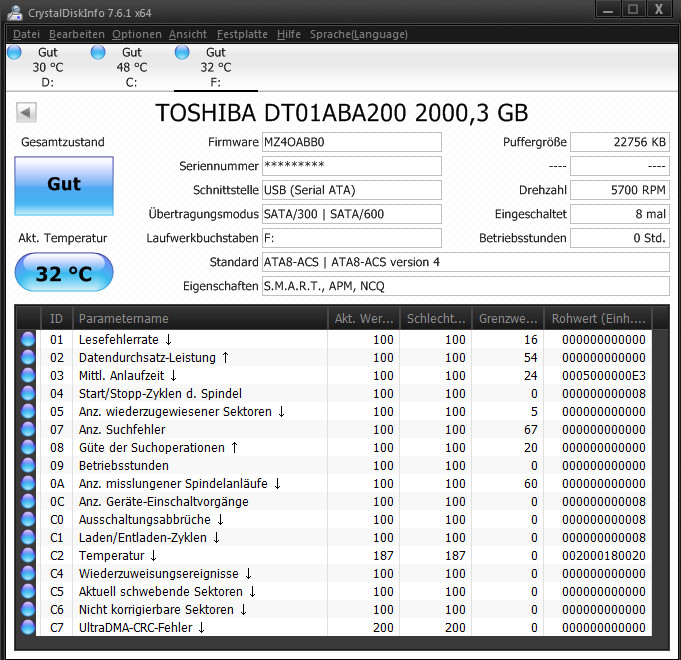Select the UltraDMA-CRC-Fehler parameter name
Screen dimensions: 681x660
coord(142,628)
